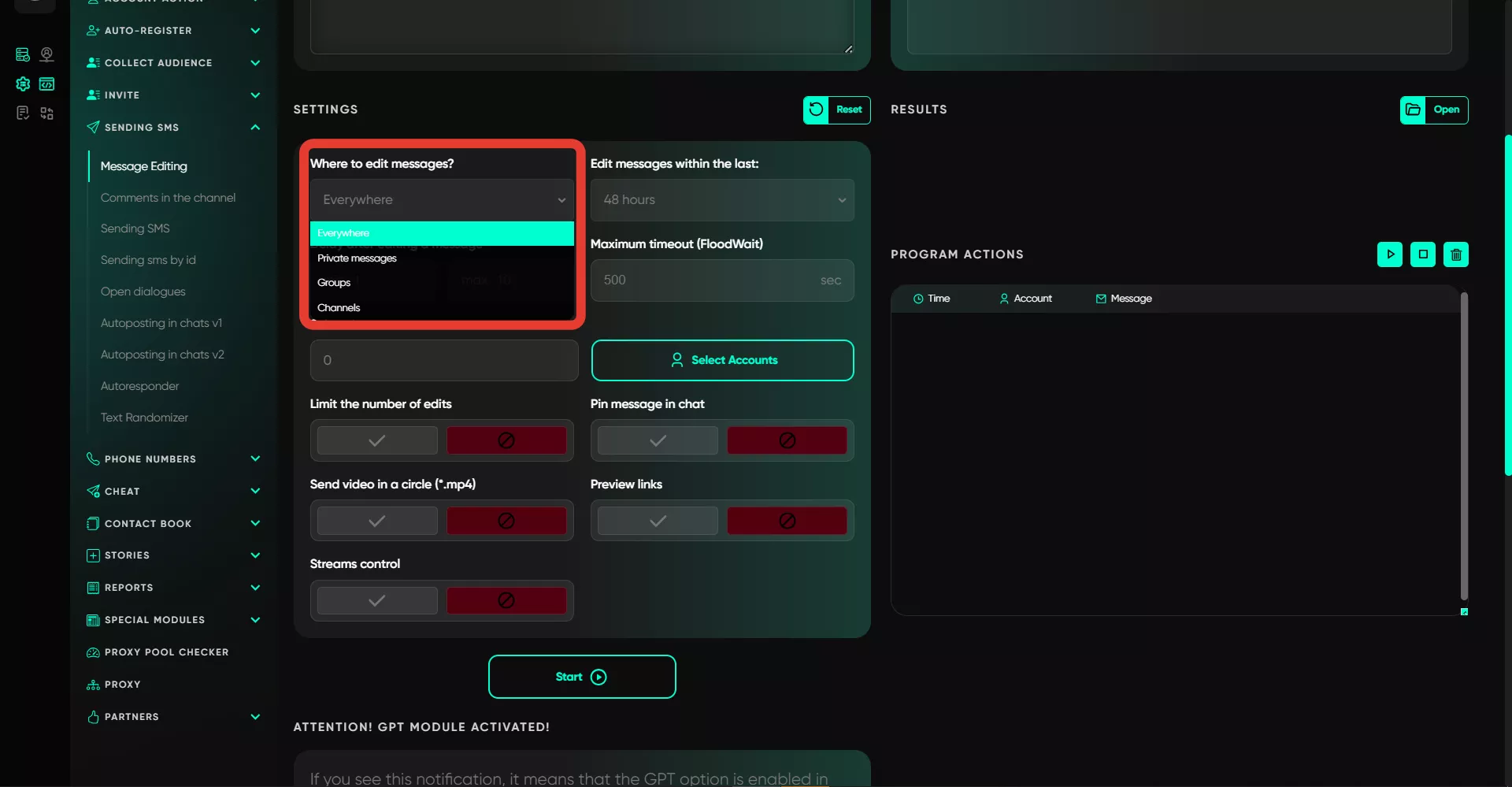Click the play icon in Program Actions
1512x787 pixels.
(1390, 254)
